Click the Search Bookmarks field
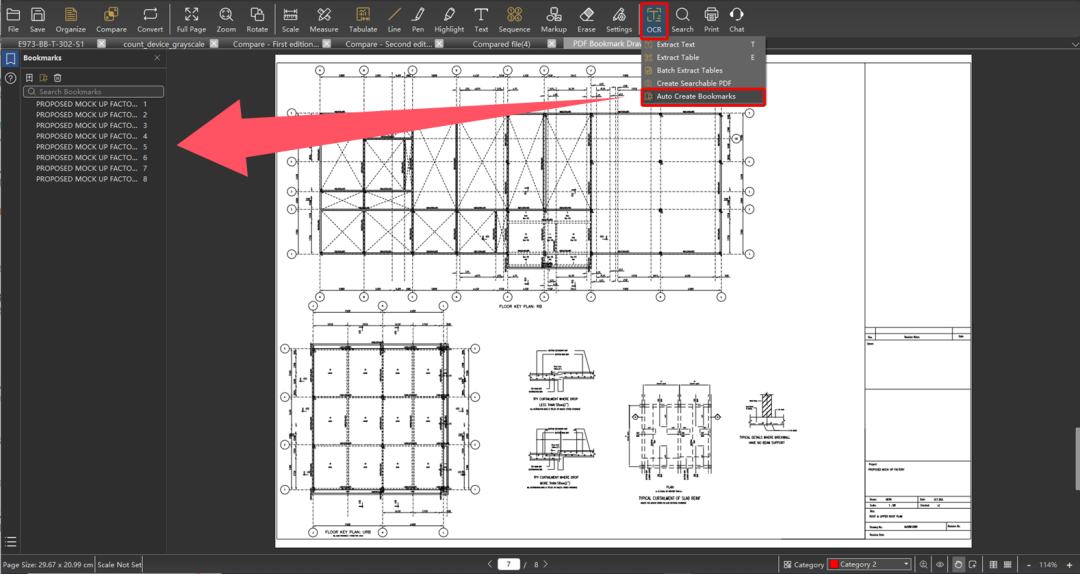1080x574 pixels. [x=94, y=91]
